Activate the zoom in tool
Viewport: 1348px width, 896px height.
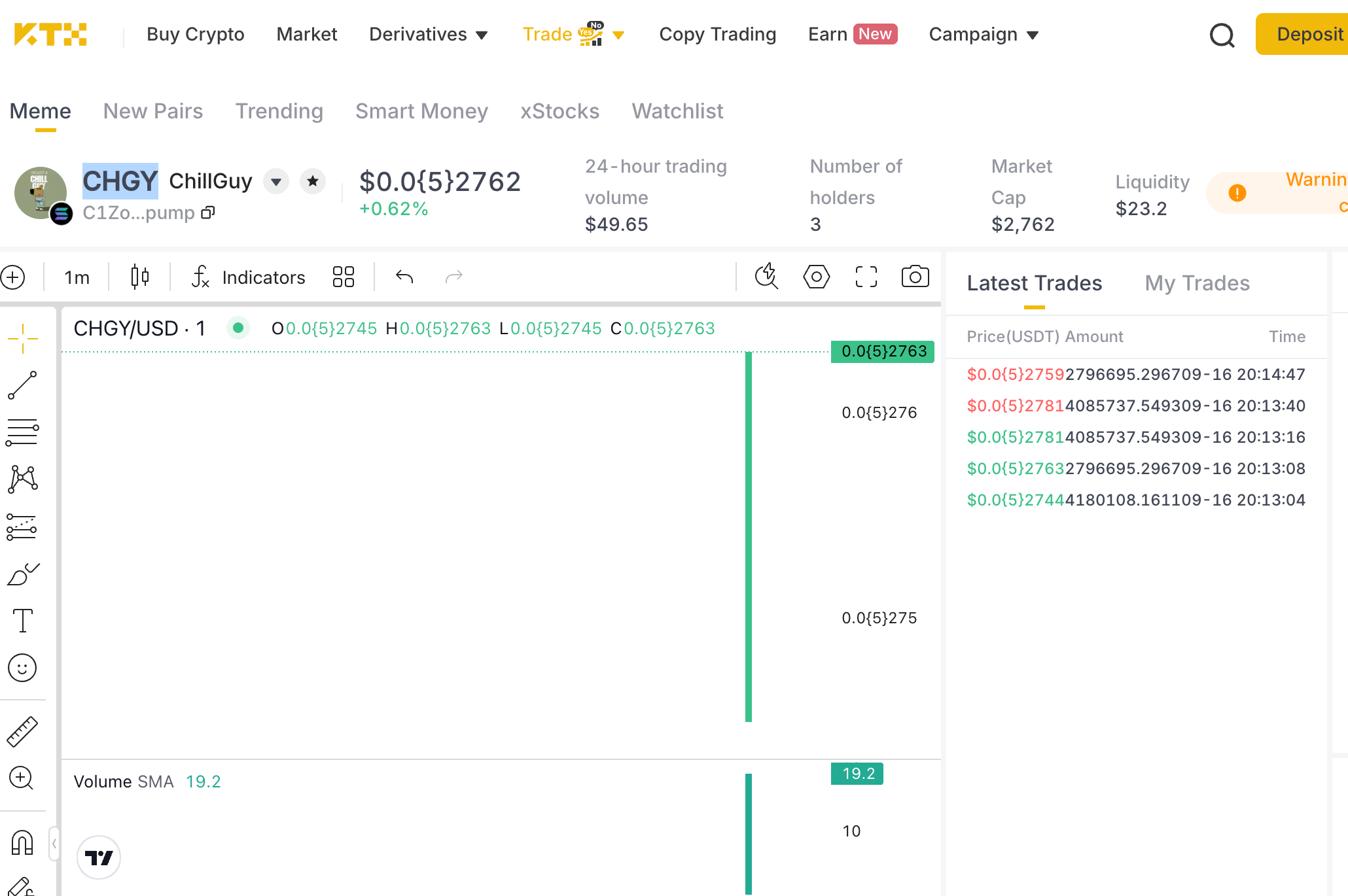tap(22, 778)
